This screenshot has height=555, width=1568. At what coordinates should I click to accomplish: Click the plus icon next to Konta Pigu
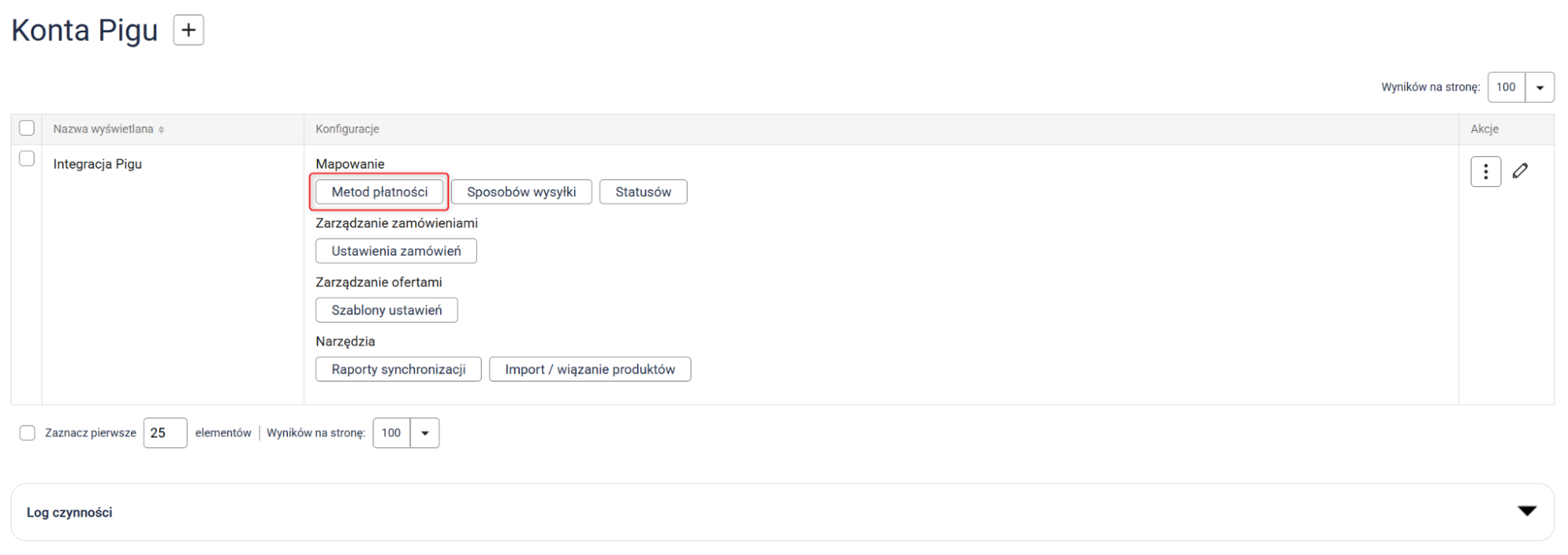click(x=188, y=31)
